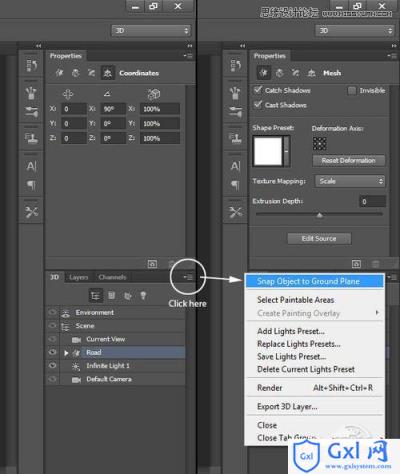Image resolution: width=400 pixels, height=474 pixels.
Task: Open Shape Preset picker arrow
Action: pos(286,151)
